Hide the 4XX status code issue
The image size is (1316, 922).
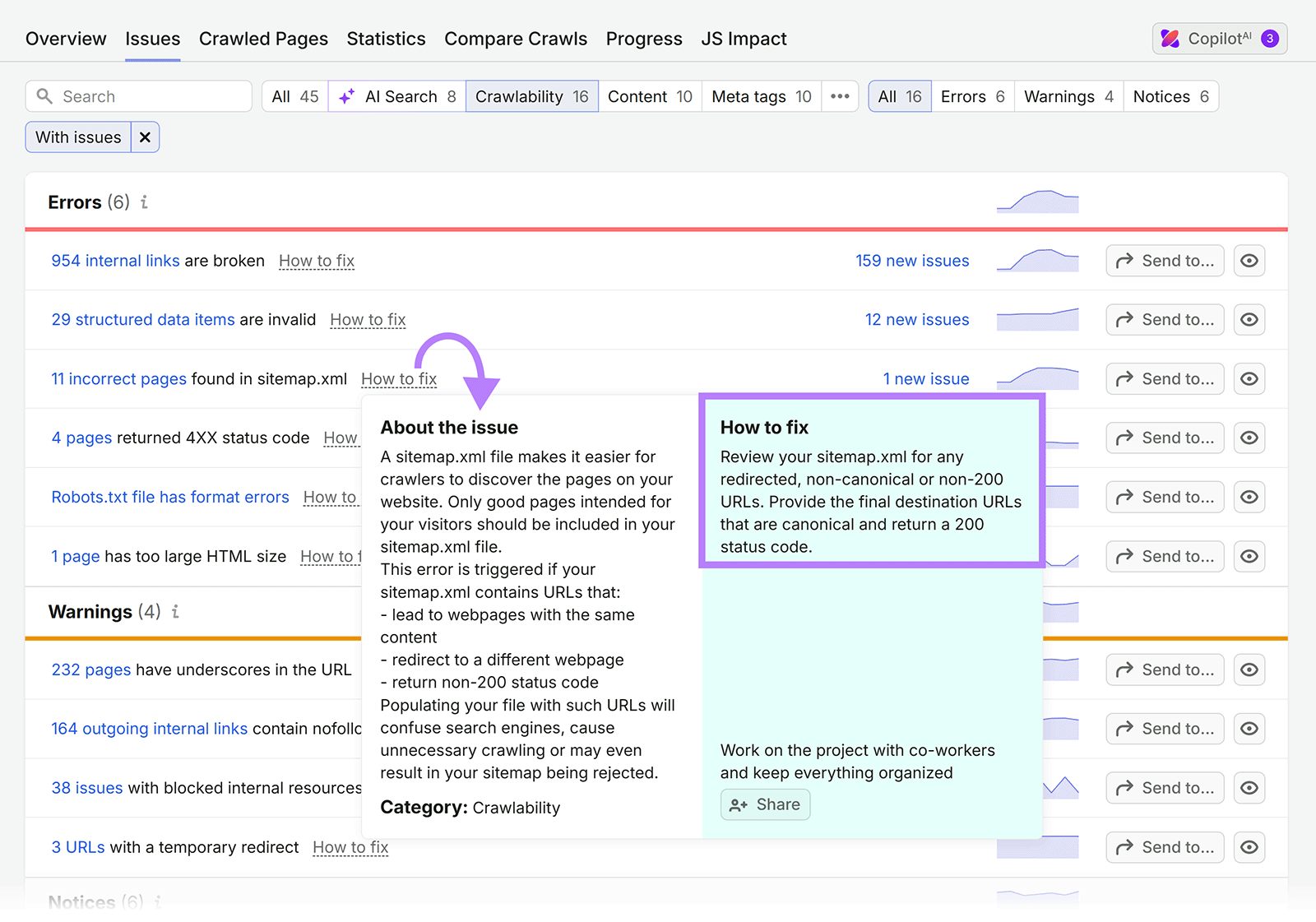click(x=1249, y=438)
